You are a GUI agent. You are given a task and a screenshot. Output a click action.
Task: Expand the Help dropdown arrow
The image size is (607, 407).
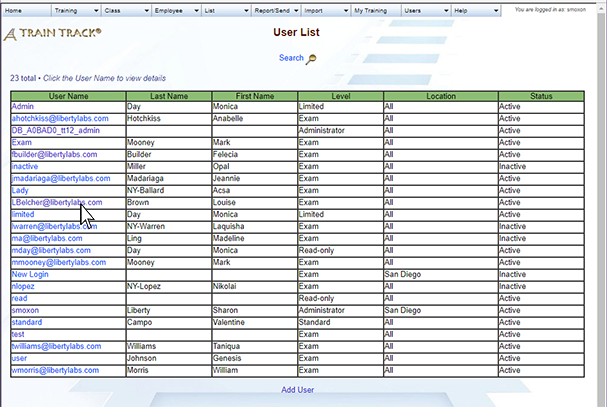(x=496, y=11)
